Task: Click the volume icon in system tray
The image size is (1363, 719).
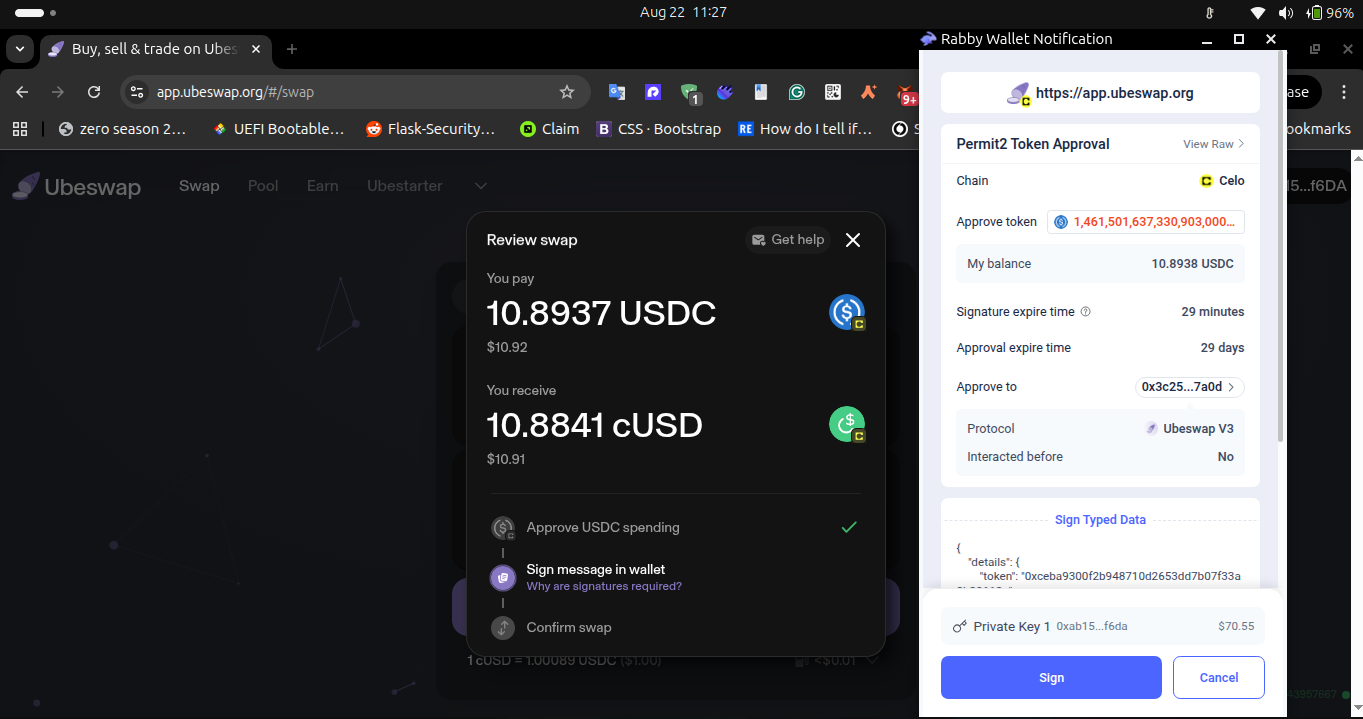Action: pos(1286,13)
